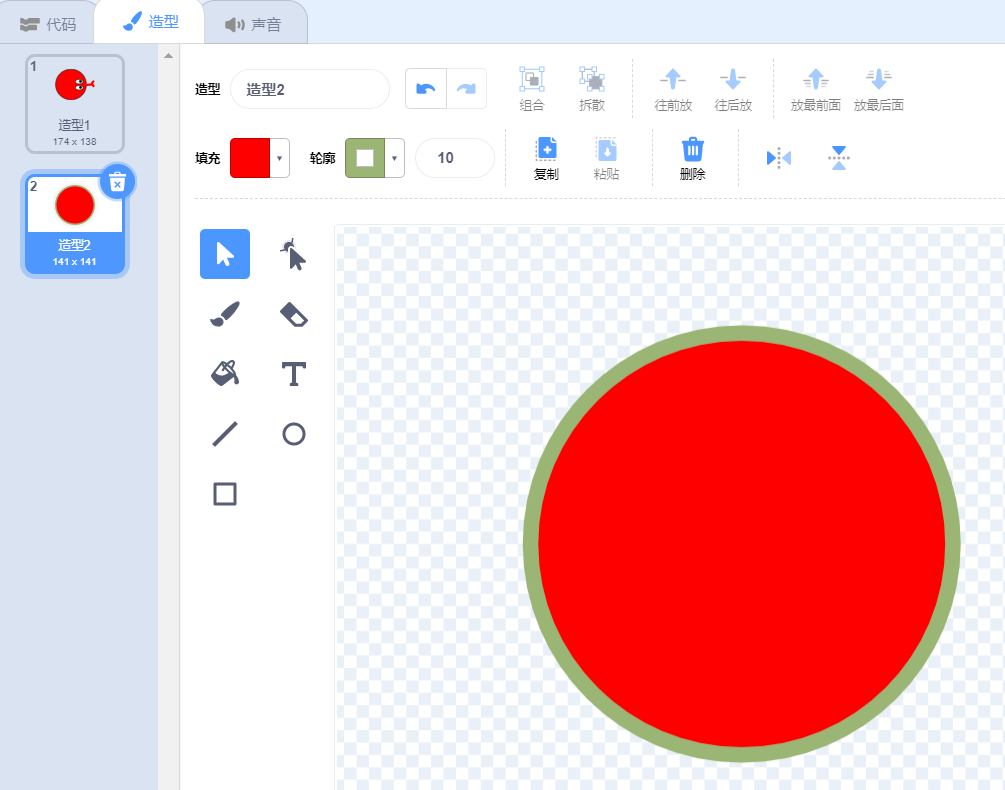Viewport: 1005px width, 790px height.
Task: Select costume 造型2 thumbnail
Action: point(75,224)
